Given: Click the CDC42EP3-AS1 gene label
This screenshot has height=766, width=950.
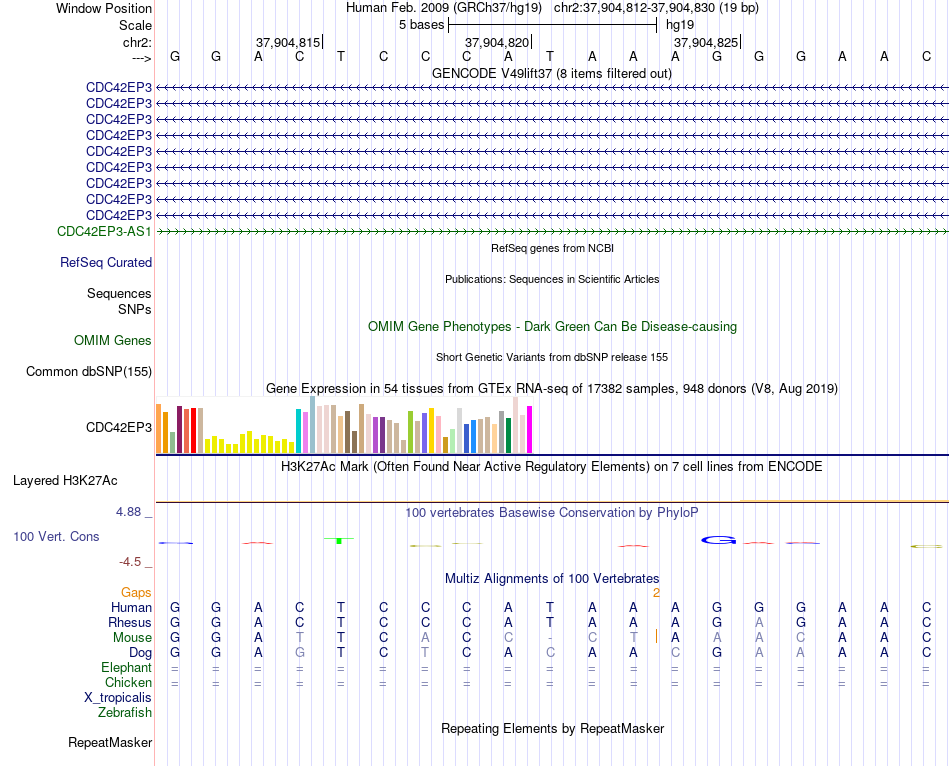Looking at the screenshot, I should (104, 231).
